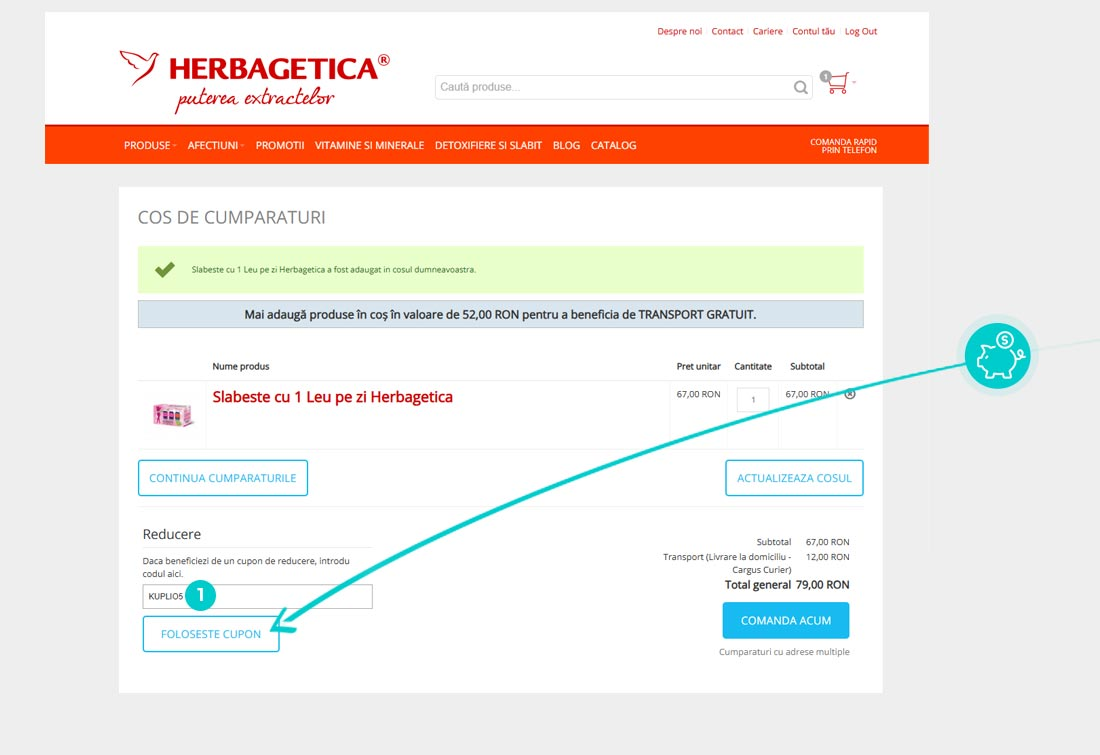Click the CONTINUA CUMPARATURILE button

222,478
